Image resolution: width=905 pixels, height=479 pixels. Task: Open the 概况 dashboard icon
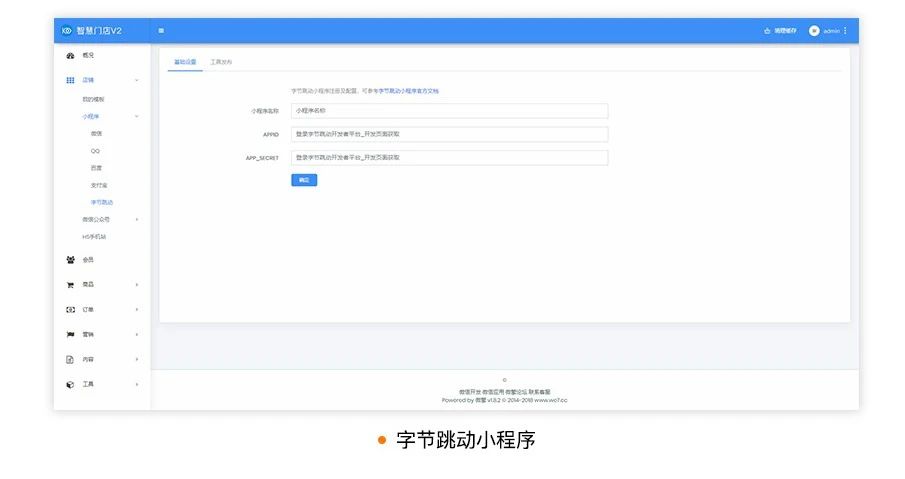[x=70, y=55]
